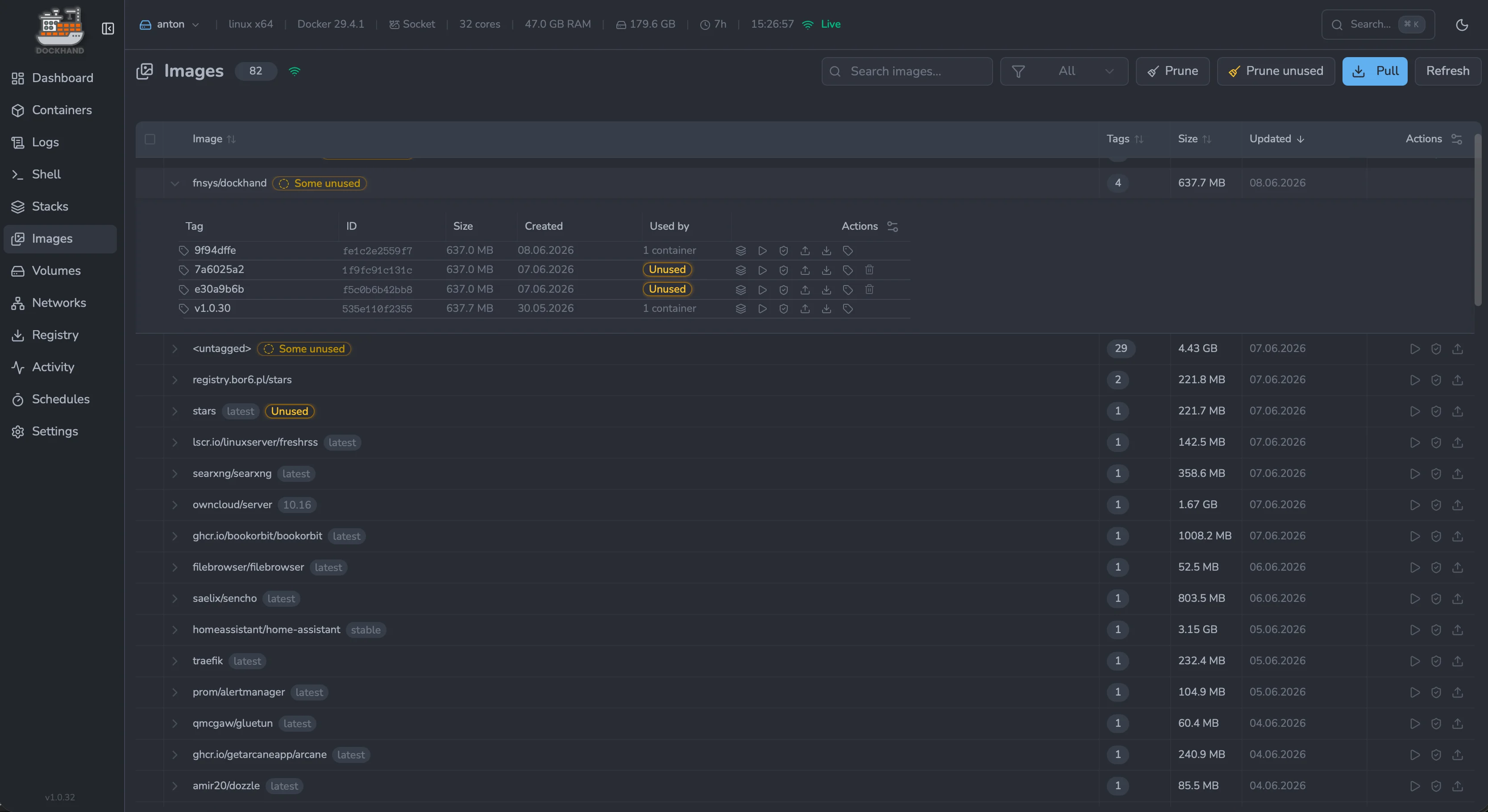1488x812 pixels.
Task: Click the Prune button
Action: coord(1172,71)
